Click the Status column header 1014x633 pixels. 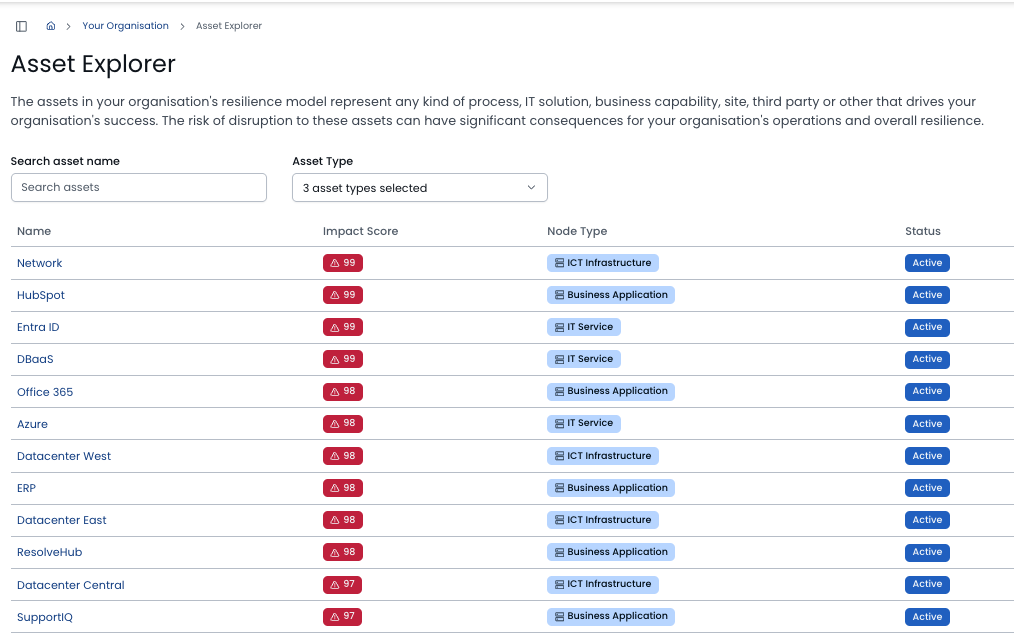pos(923,231)
